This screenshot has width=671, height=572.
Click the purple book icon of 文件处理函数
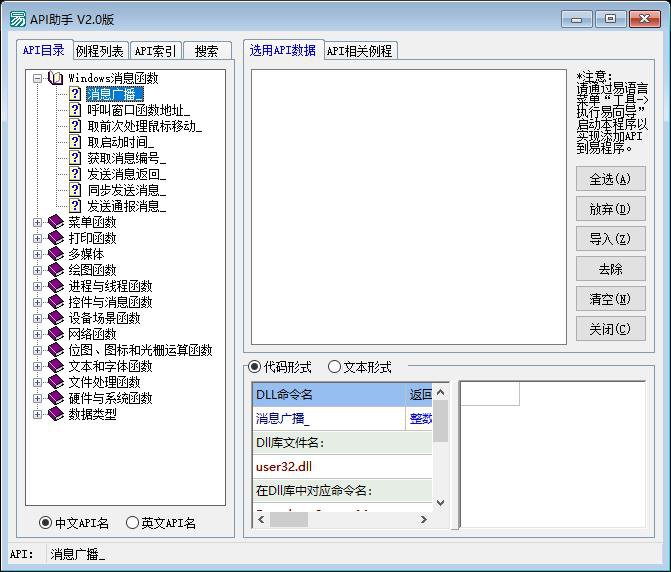pyautogui.click(x=56, y=382)
